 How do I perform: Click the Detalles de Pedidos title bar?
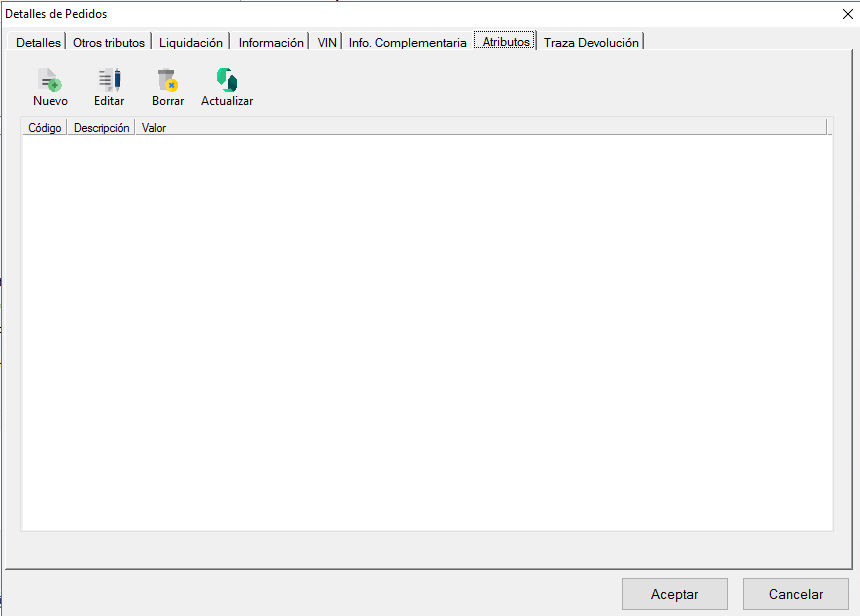click(400, 14)
